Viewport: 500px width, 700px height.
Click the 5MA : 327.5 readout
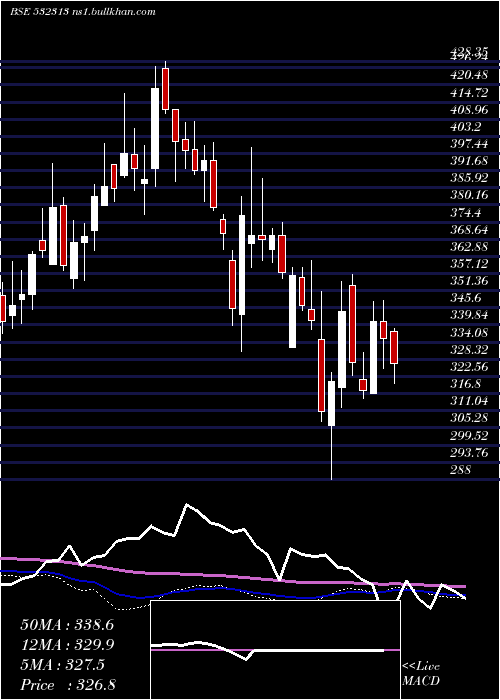click(x=62, y=665)
